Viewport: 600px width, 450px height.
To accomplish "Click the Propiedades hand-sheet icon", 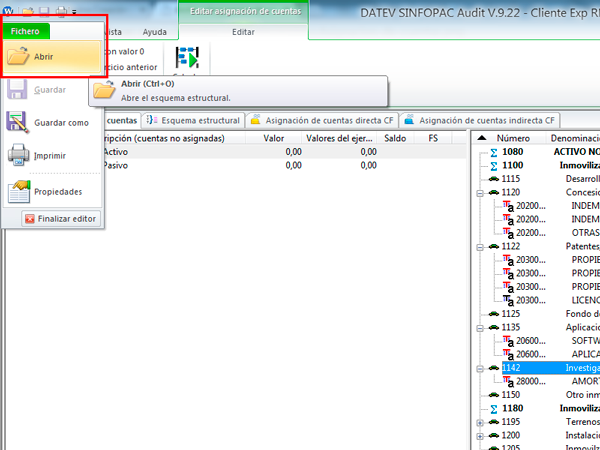I will 19,191.
